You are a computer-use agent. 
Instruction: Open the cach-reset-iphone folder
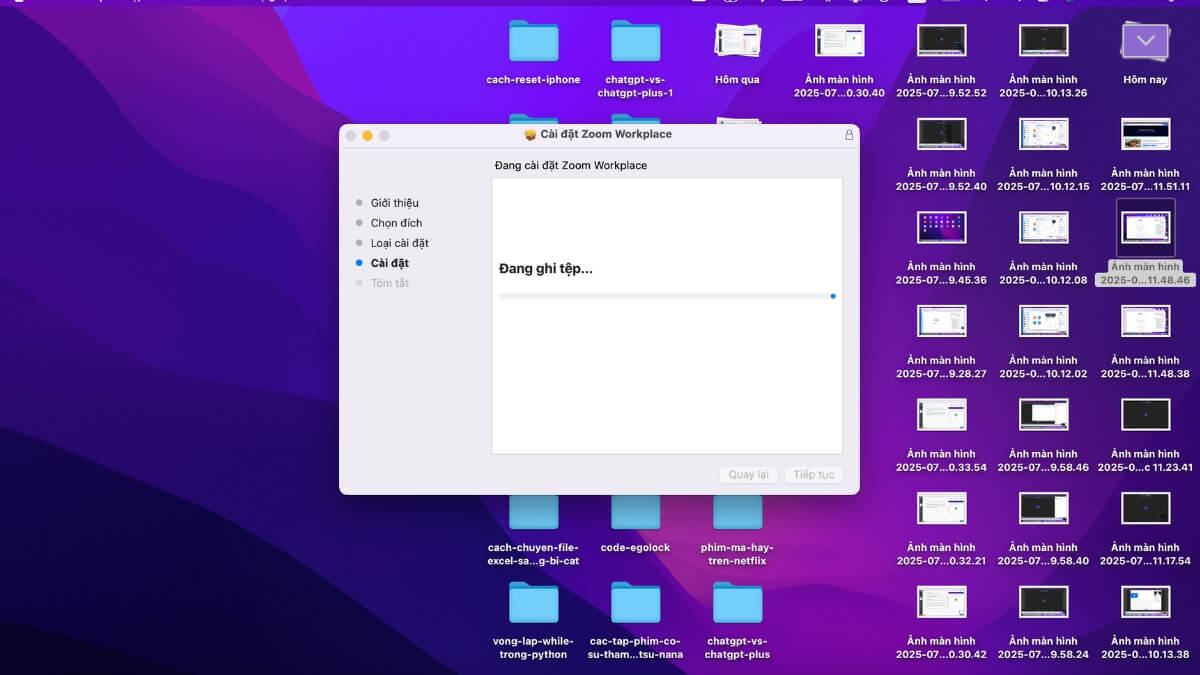tap(533, 42)
